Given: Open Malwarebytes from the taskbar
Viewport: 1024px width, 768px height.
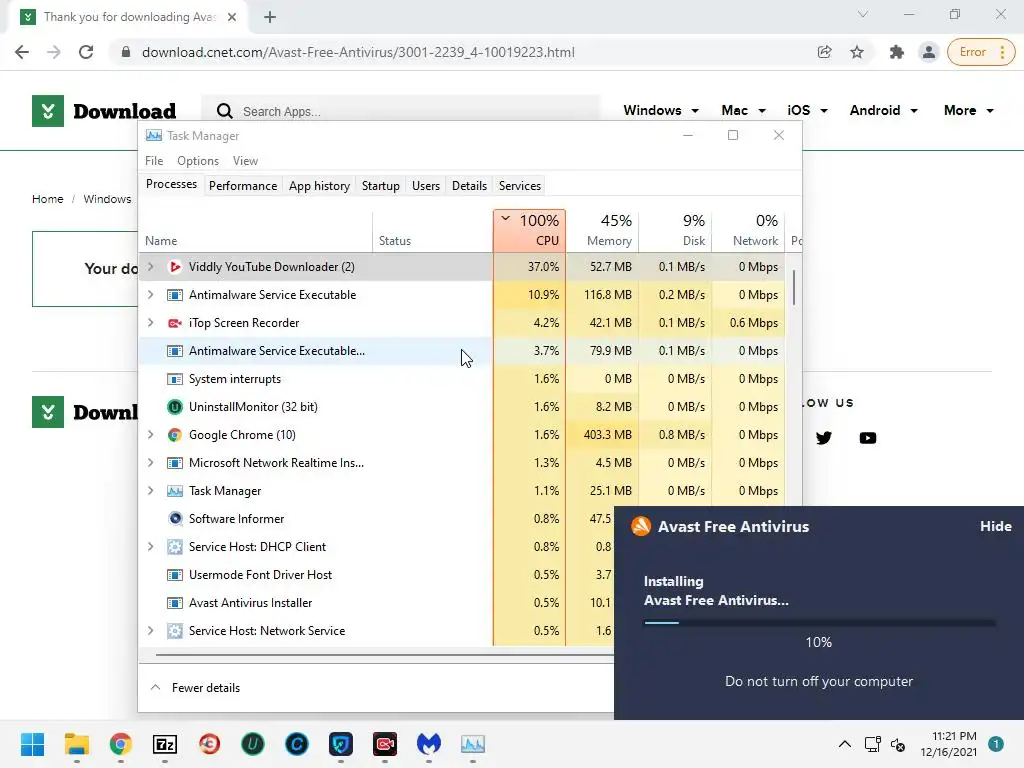Looking at the screenshot, I should click(x=429, y=744).
